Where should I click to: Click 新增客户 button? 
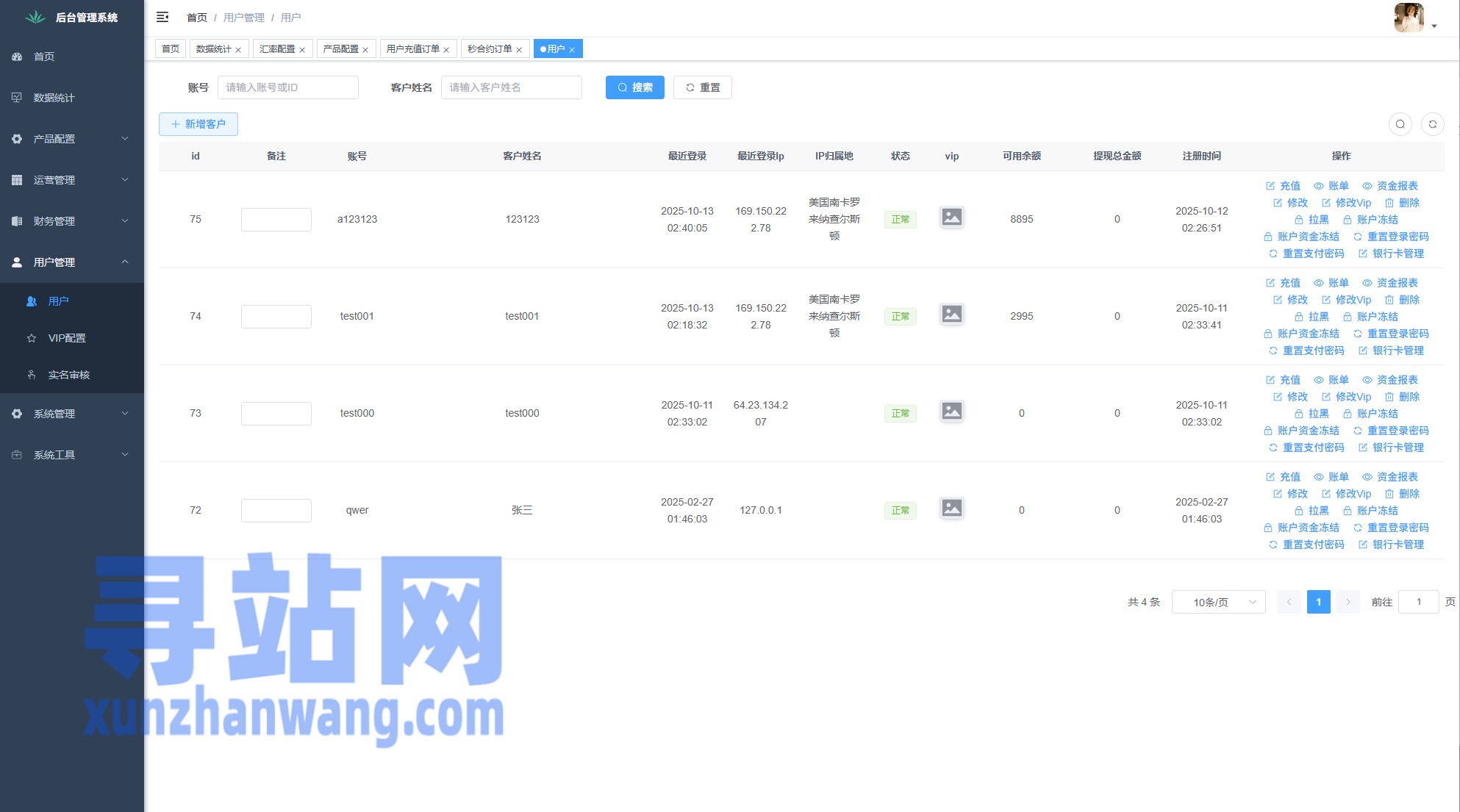(198, 124)
